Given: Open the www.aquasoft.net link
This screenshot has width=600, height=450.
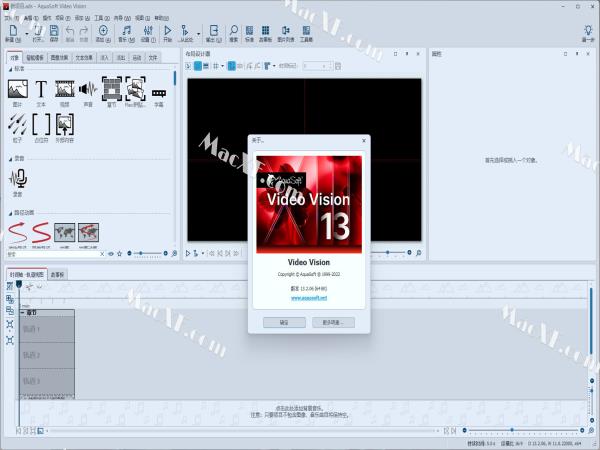Looking at the screenshot, I should coord(309,298).
